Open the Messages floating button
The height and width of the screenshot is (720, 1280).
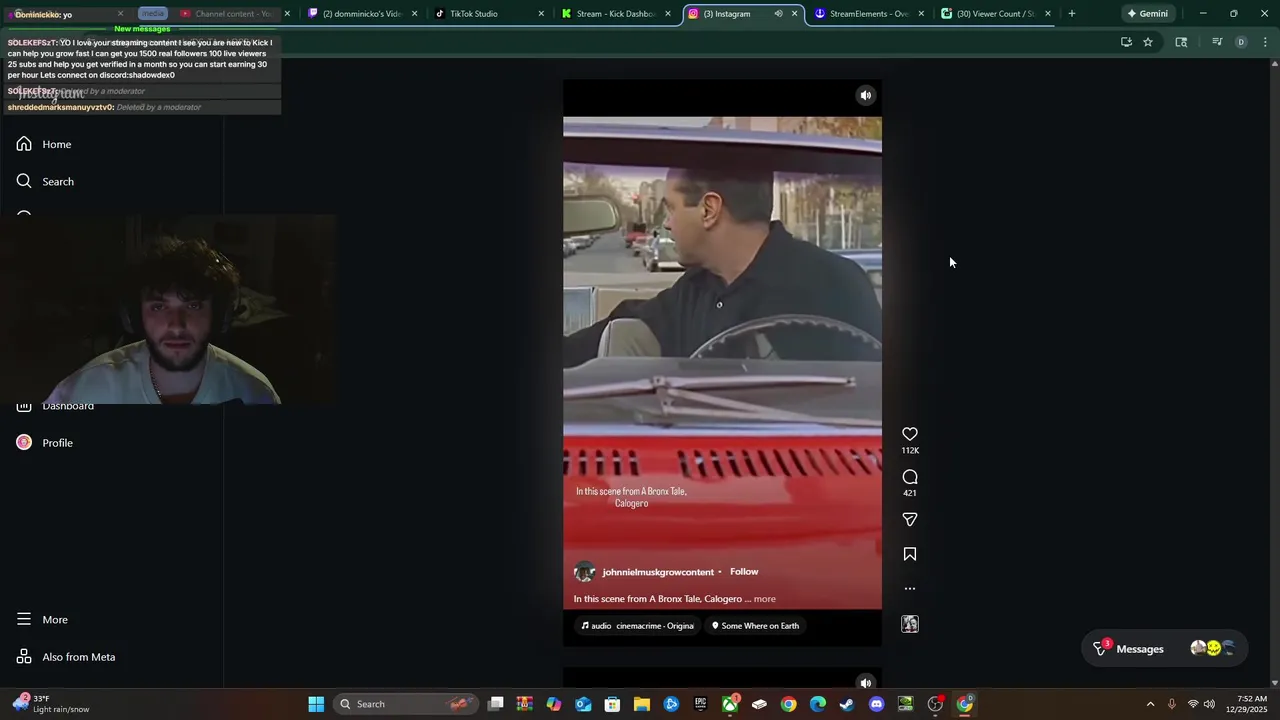1164,649
